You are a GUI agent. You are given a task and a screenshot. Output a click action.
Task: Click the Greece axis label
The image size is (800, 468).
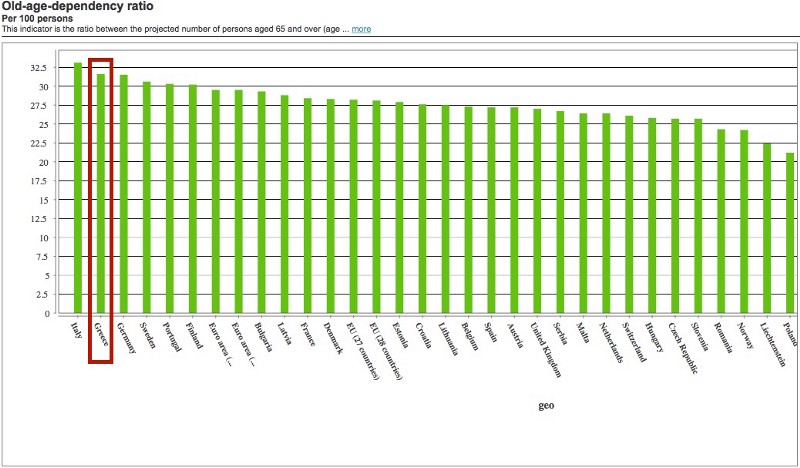[x=102, y=334]
